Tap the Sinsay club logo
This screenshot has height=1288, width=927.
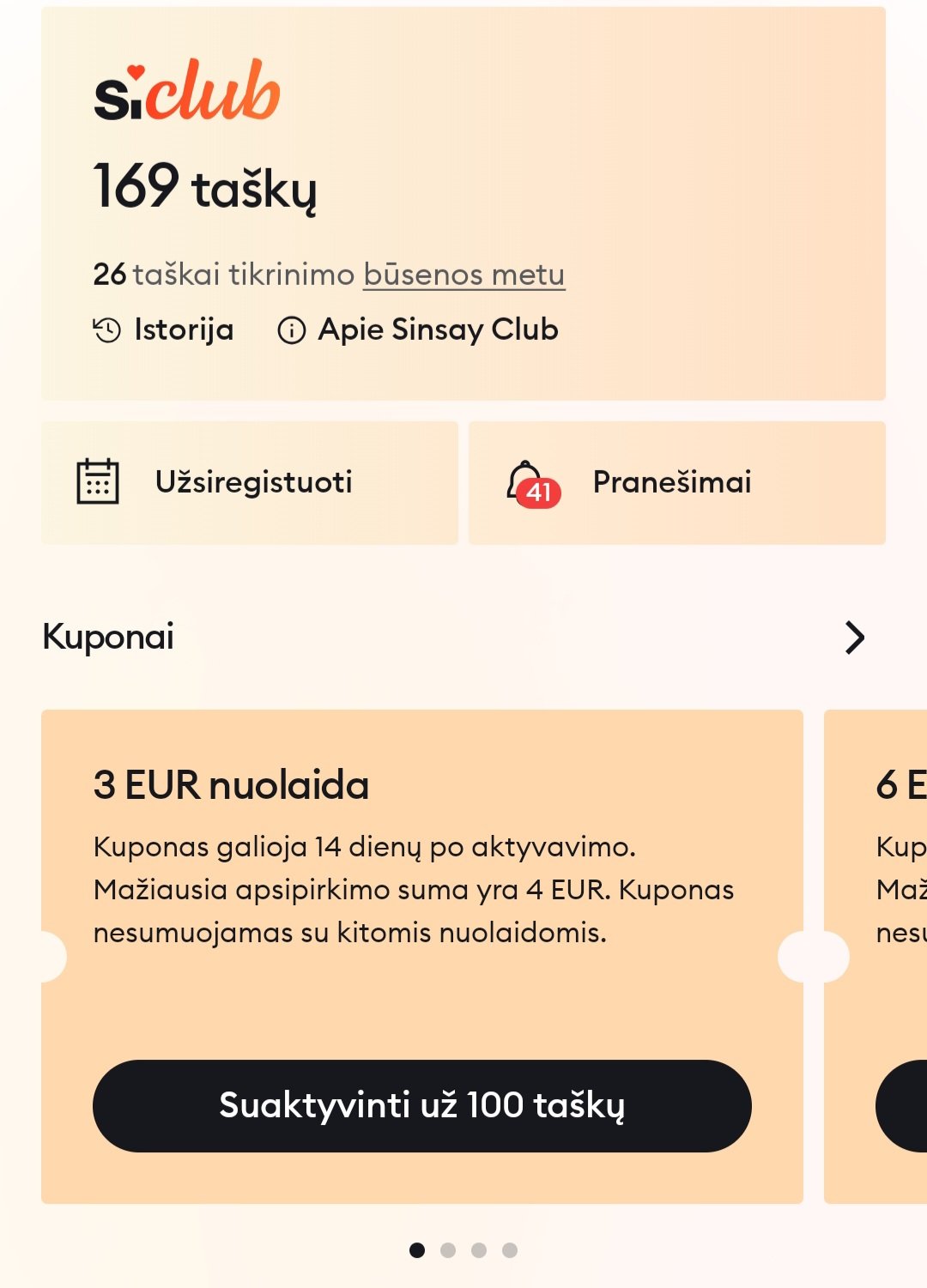187,91
